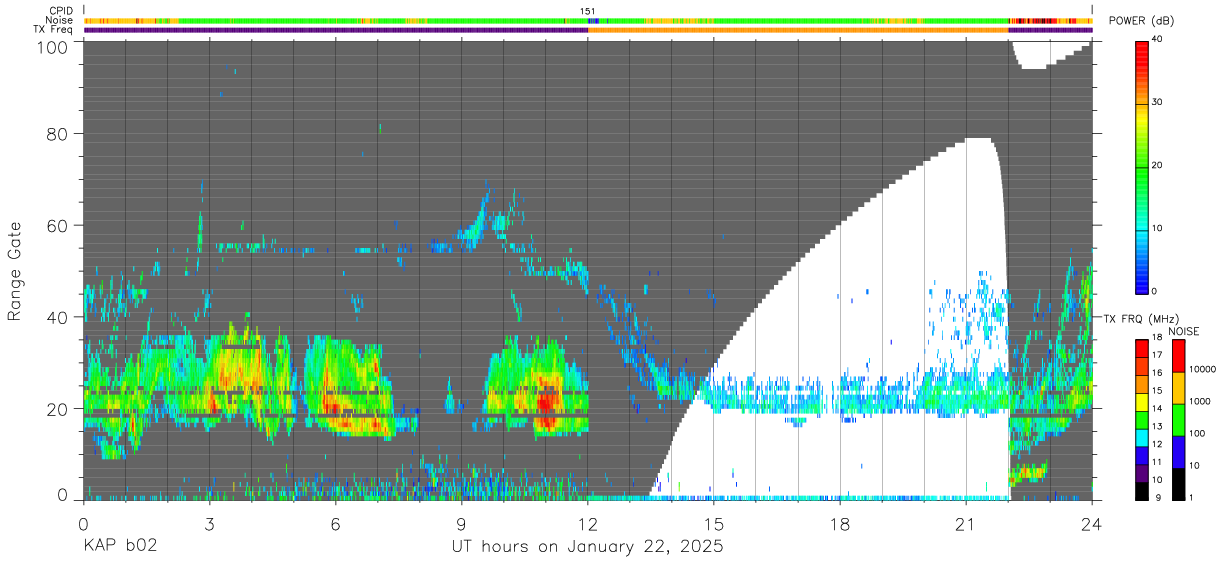Click the "40" tick on the Range Gate axis
1228x567 pixels.
[x=58, y=318]
